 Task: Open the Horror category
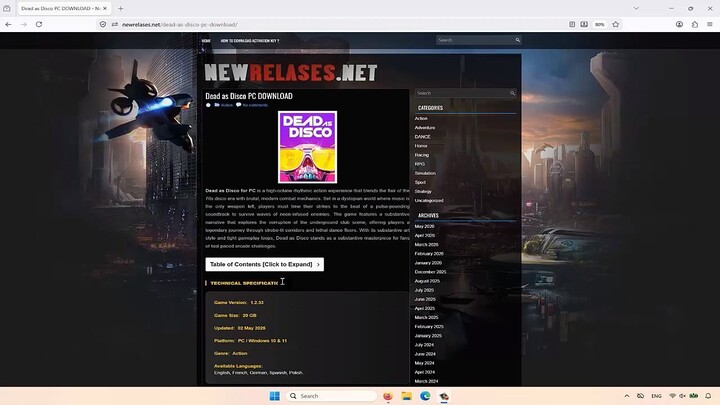click(421, 146)
